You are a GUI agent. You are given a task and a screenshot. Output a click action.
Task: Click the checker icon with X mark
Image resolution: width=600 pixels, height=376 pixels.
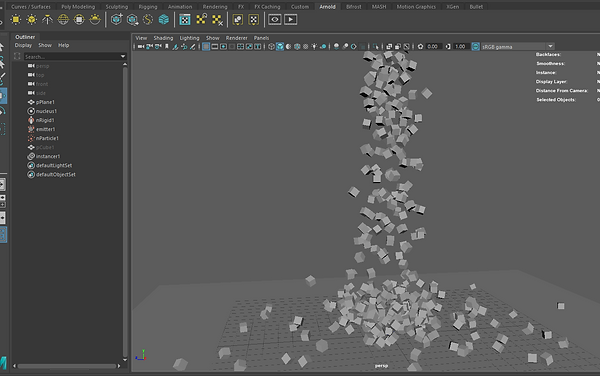[x=217, y=20]
